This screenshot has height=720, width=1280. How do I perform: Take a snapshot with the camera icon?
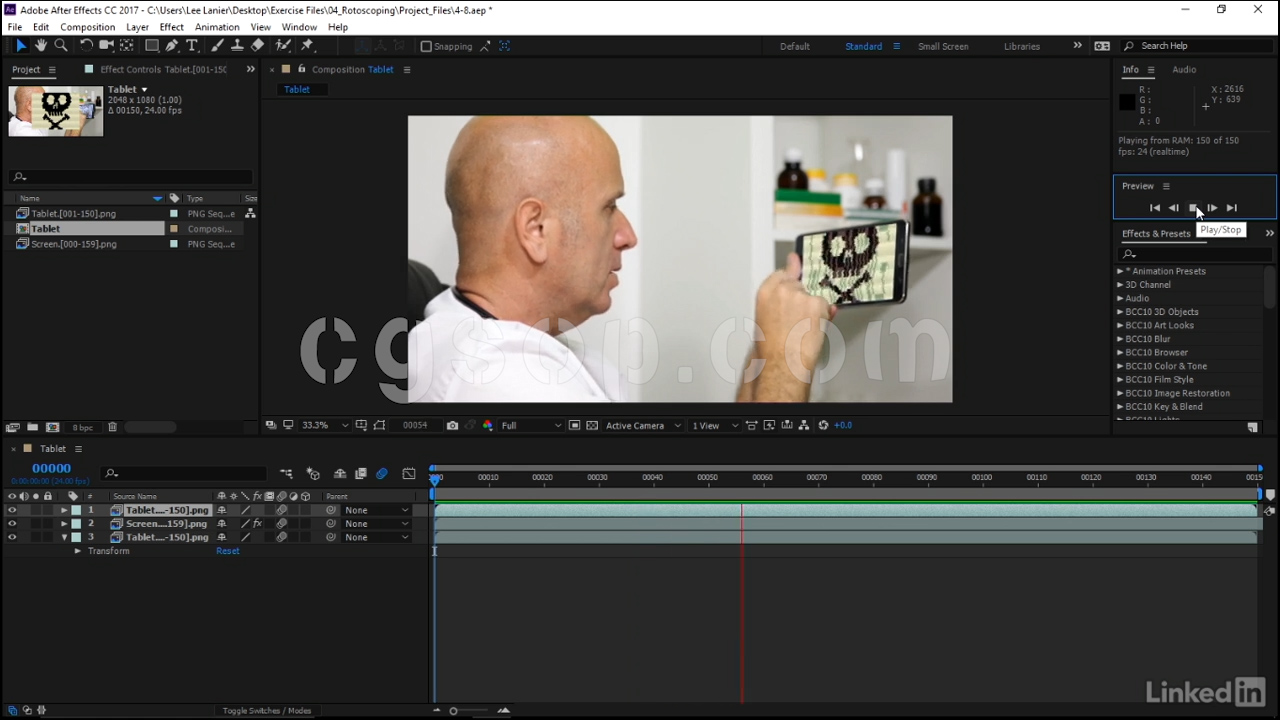pyautogui.click(x=452, y=425)
